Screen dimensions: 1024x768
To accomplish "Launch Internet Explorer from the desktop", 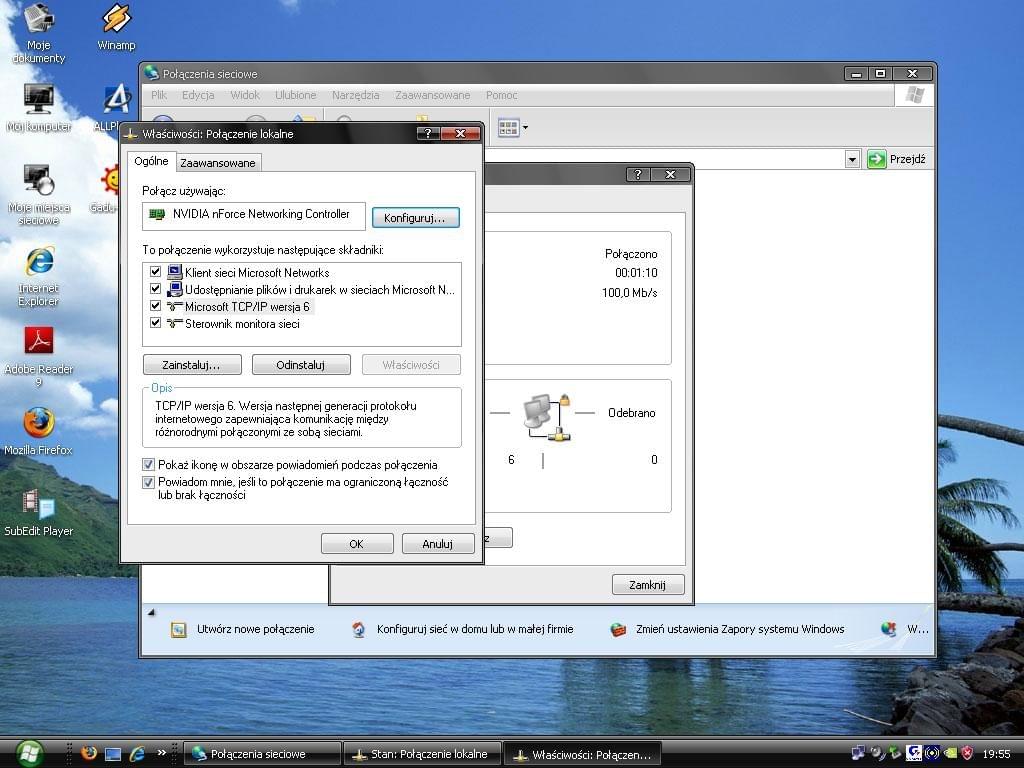I will (x=39, y=276).
